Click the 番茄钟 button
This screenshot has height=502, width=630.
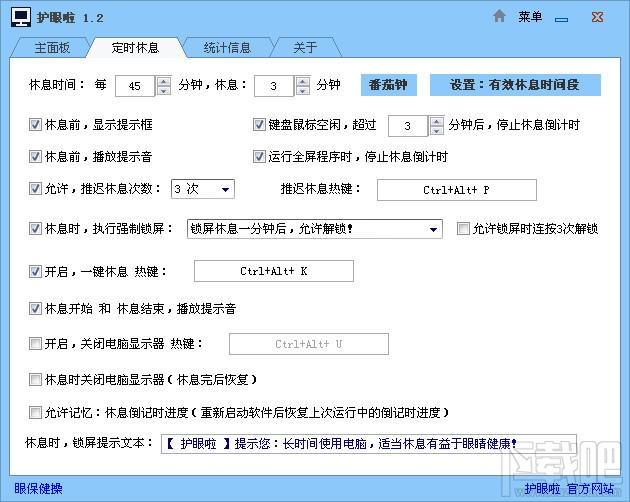pyautogui.click(x=389, y=85)
